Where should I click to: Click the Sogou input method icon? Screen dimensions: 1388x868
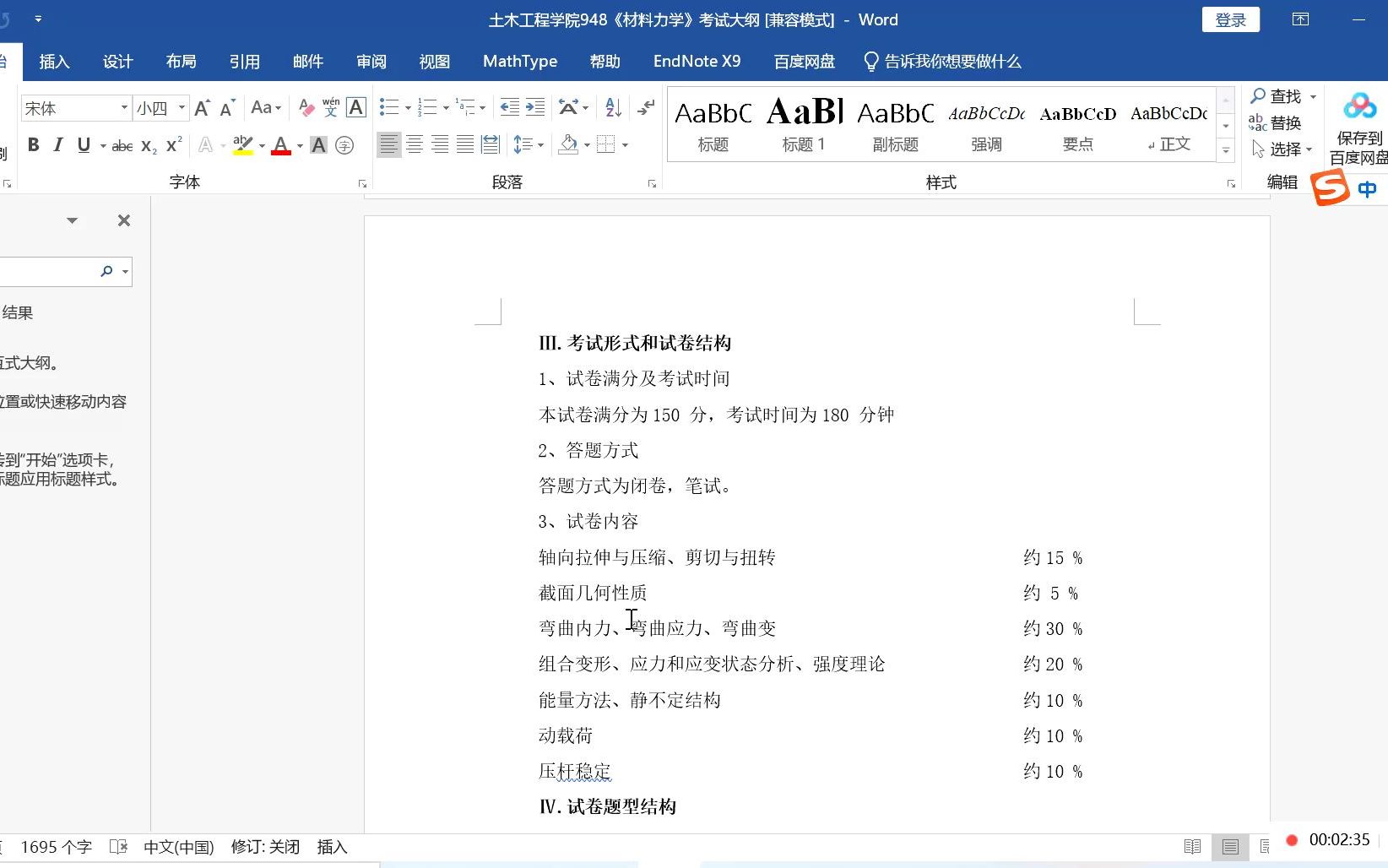click(1331, 187)
